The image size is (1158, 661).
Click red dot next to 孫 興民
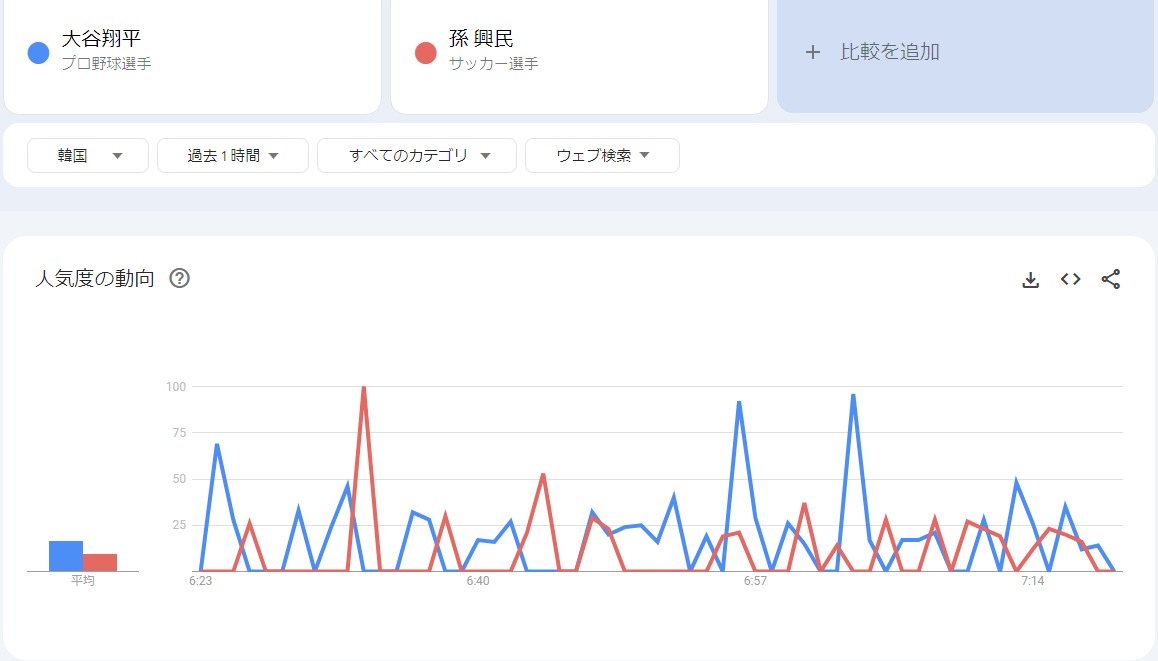click(425, 53)
